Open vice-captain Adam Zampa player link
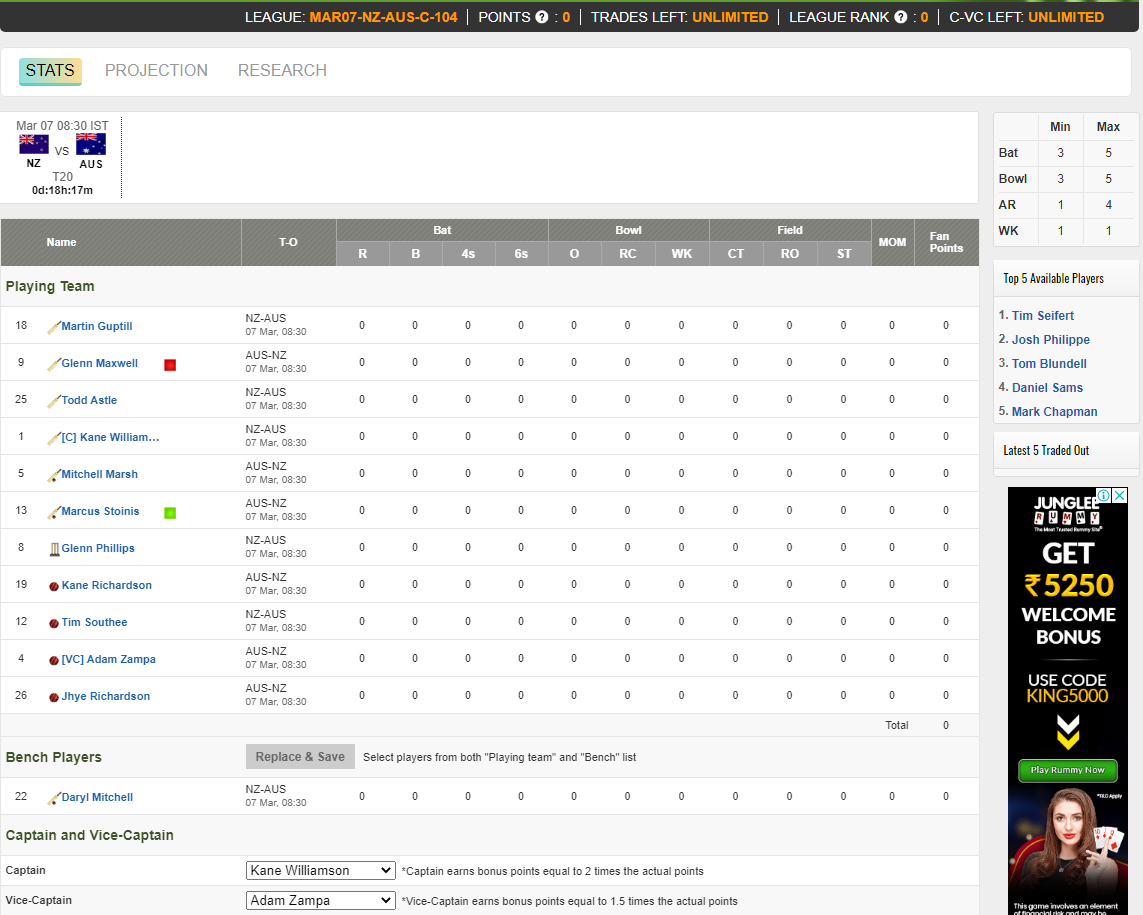The height and width of the screenshot is (915, 1143). (109, 659)
